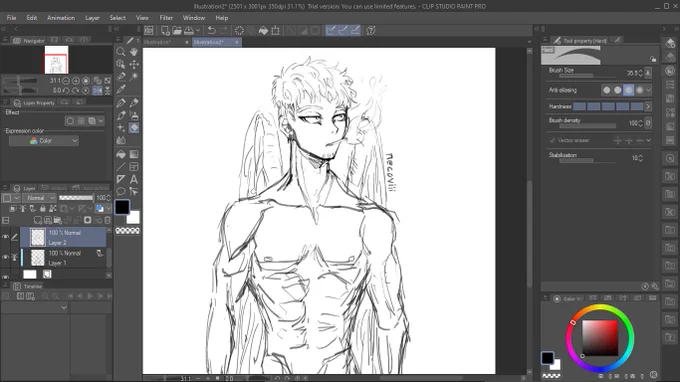Click the hue ring in Color Wheel

600,308
